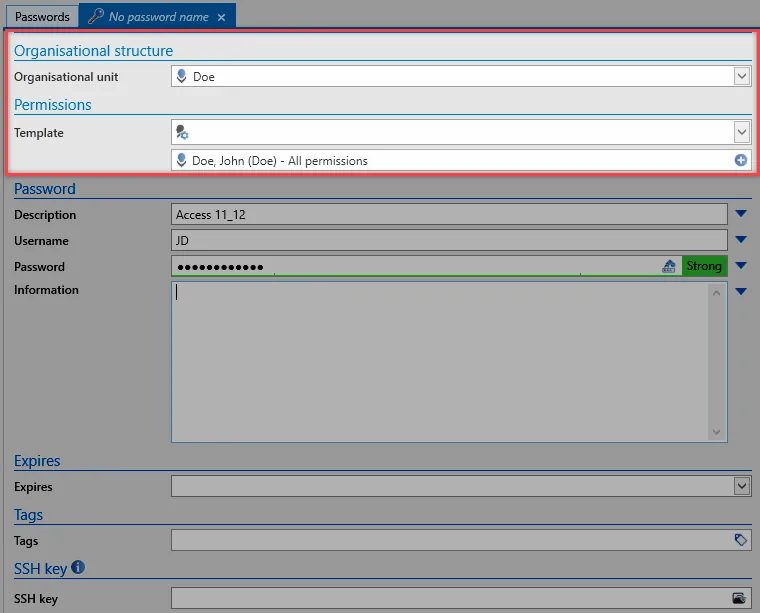Viewport: 760px width, 613px height.
Task: Click the key icon on the password tab
Action: coord(95,16)
